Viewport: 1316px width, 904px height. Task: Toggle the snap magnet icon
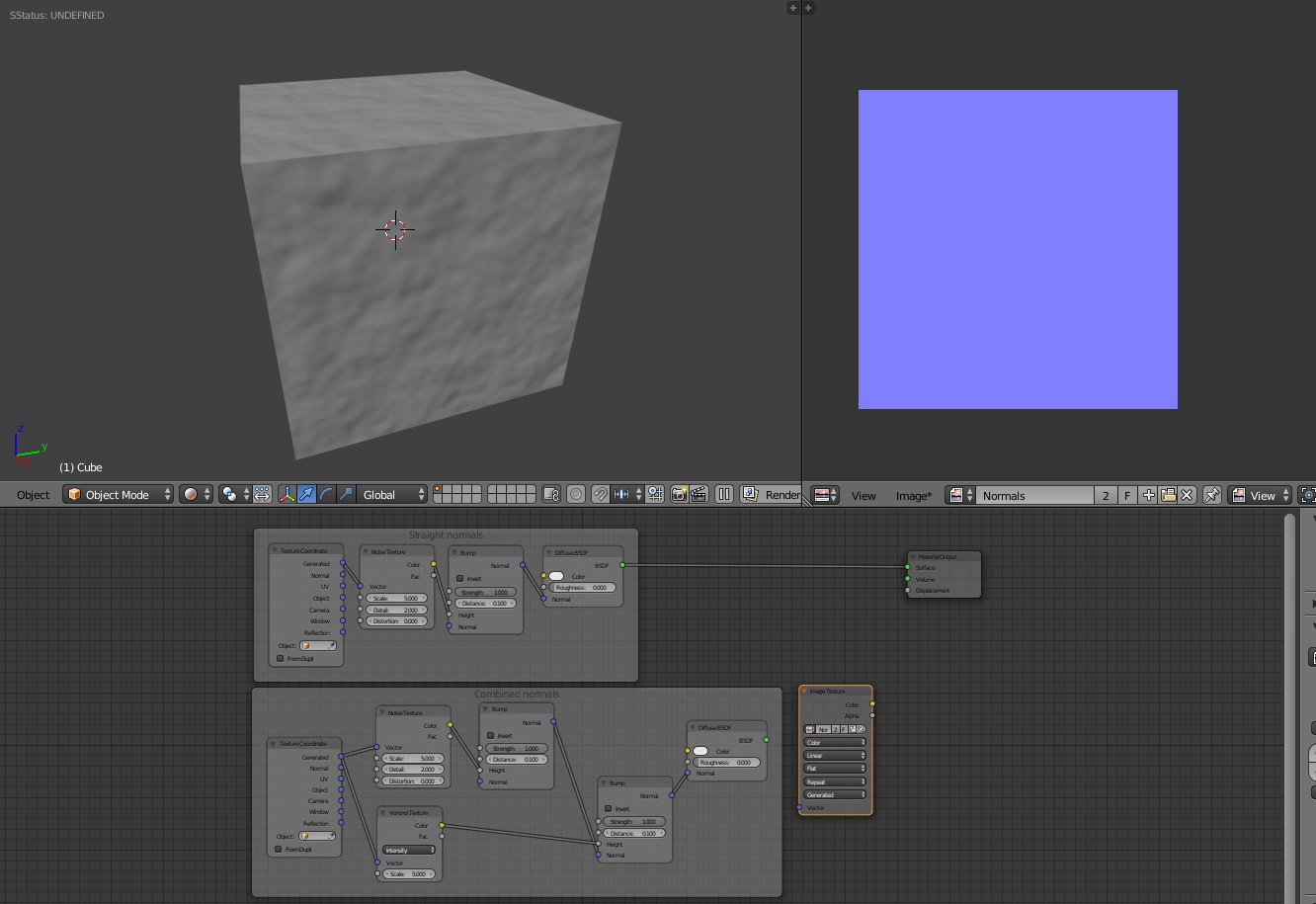point(600,495)
